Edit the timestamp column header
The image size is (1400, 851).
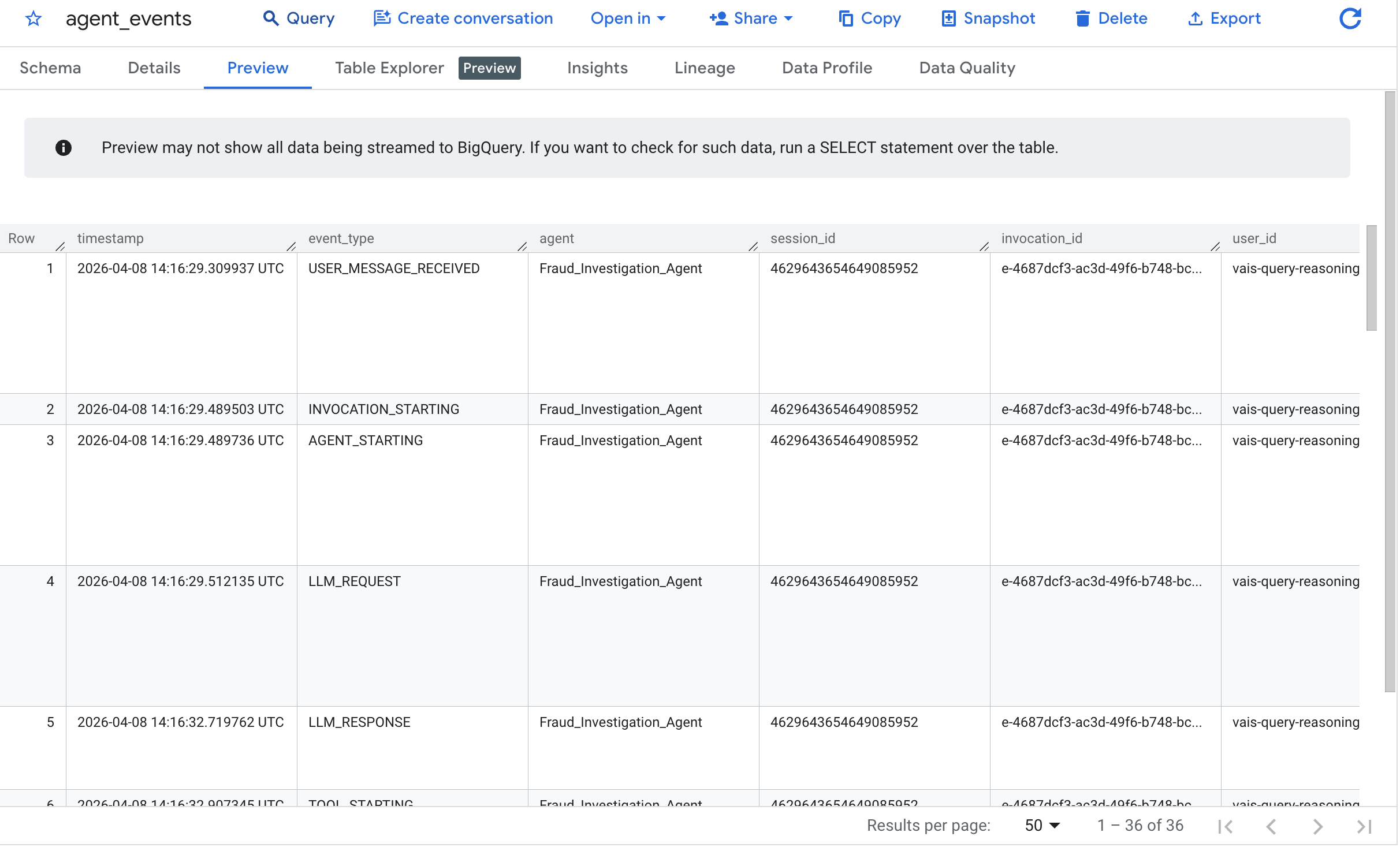[292, 245]
